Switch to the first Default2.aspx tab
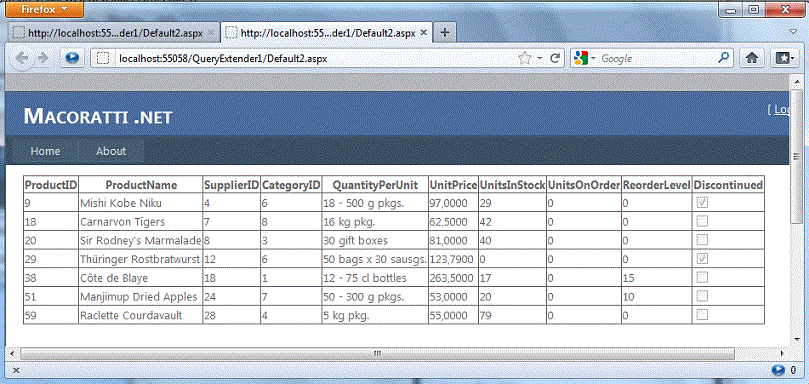Screen dimensions: 809x384 (114, 33)
